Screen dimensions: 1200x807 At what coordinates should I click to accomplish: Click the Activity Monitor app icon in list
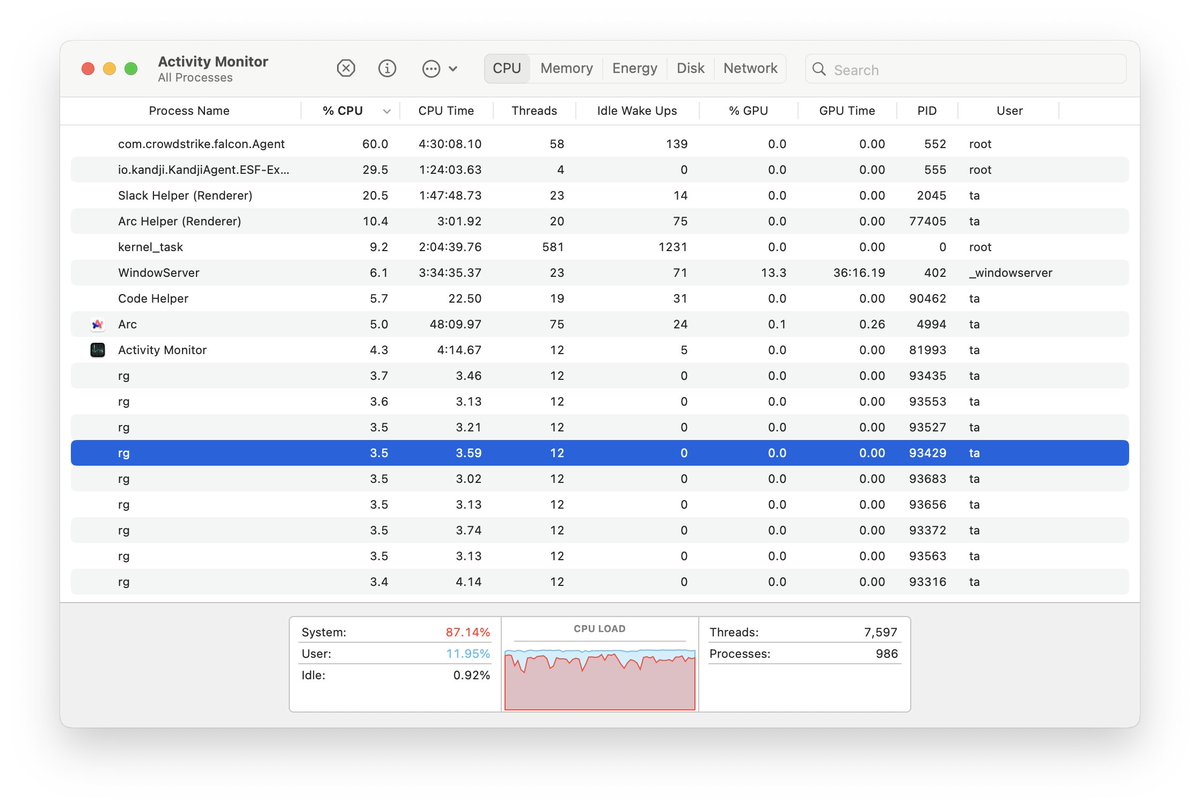point(98,350)
